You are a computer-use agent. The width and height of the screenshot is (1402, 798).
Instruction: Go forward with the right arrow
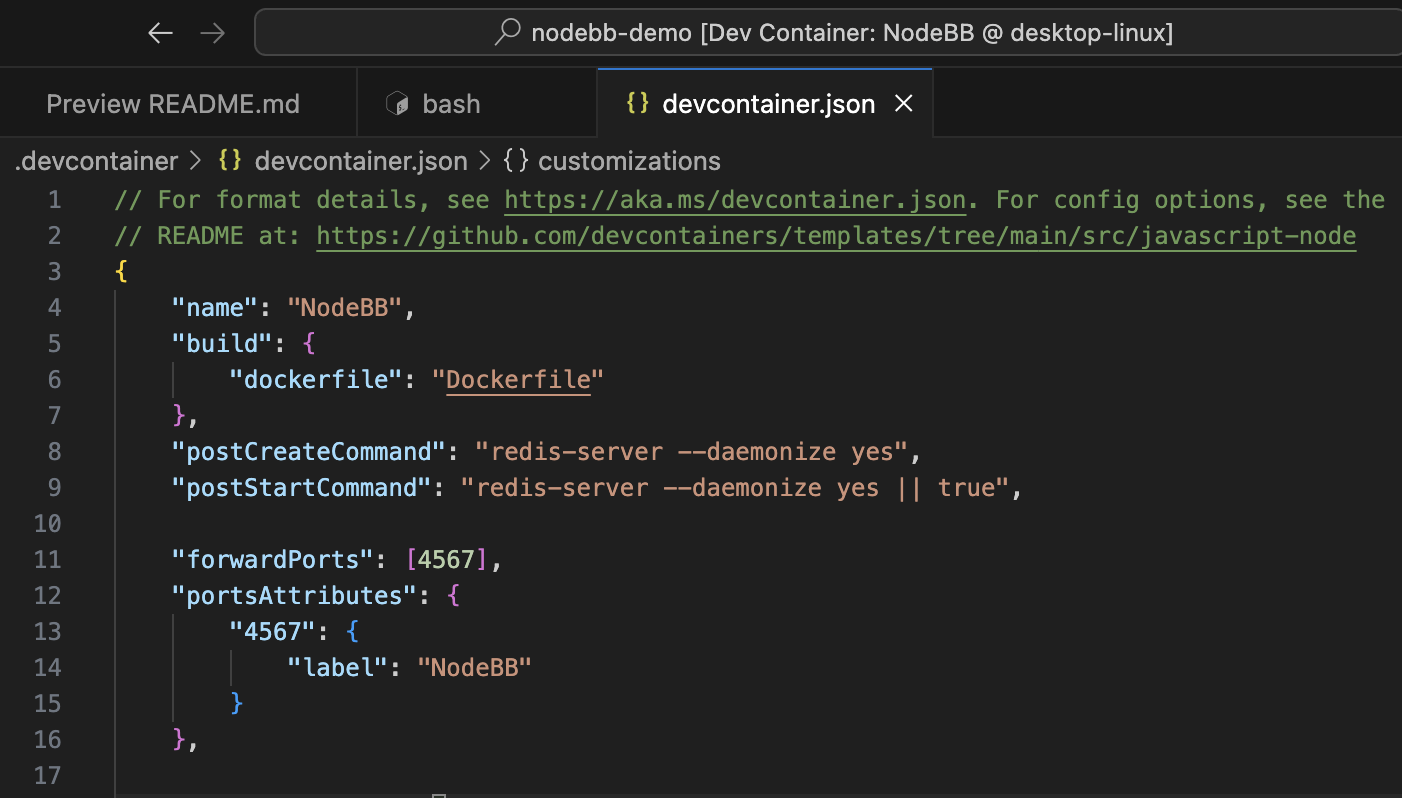tap(213, 33)
